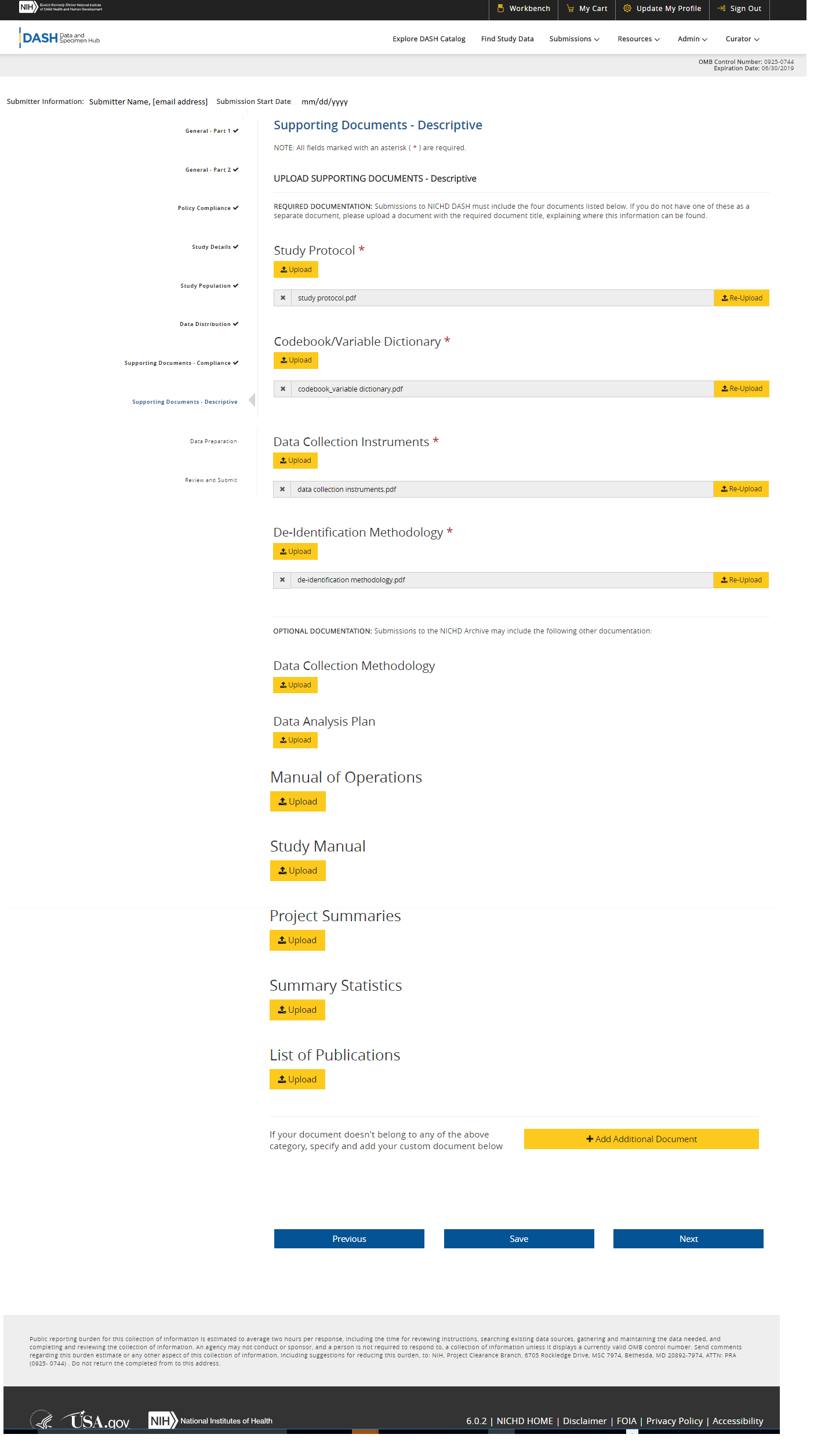
Task: Open the Workbench
Action: pyautogui.click(x=524, y=9)
